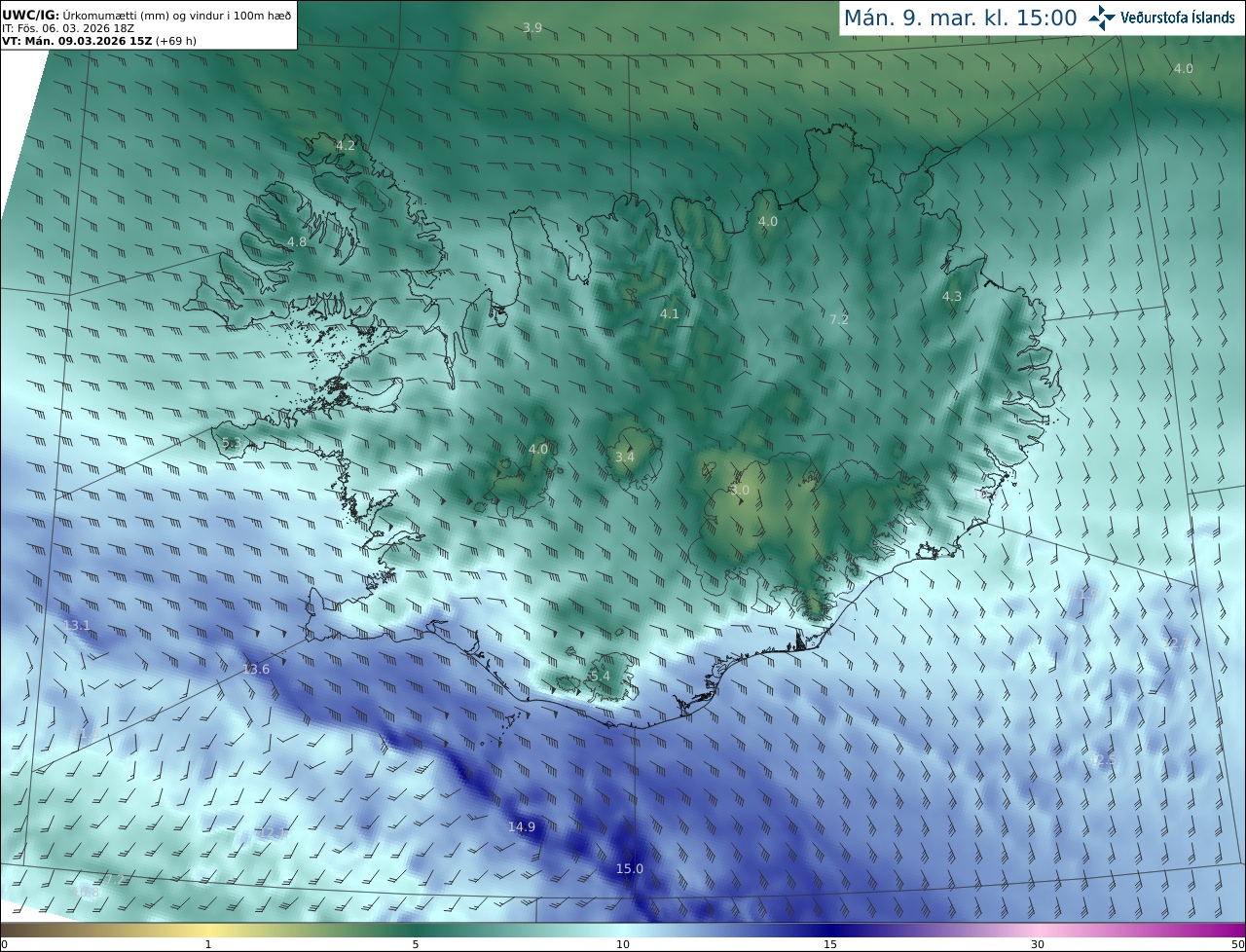Click the 'Veðurstofa Íslands' name text

(x=1178, y=18)
